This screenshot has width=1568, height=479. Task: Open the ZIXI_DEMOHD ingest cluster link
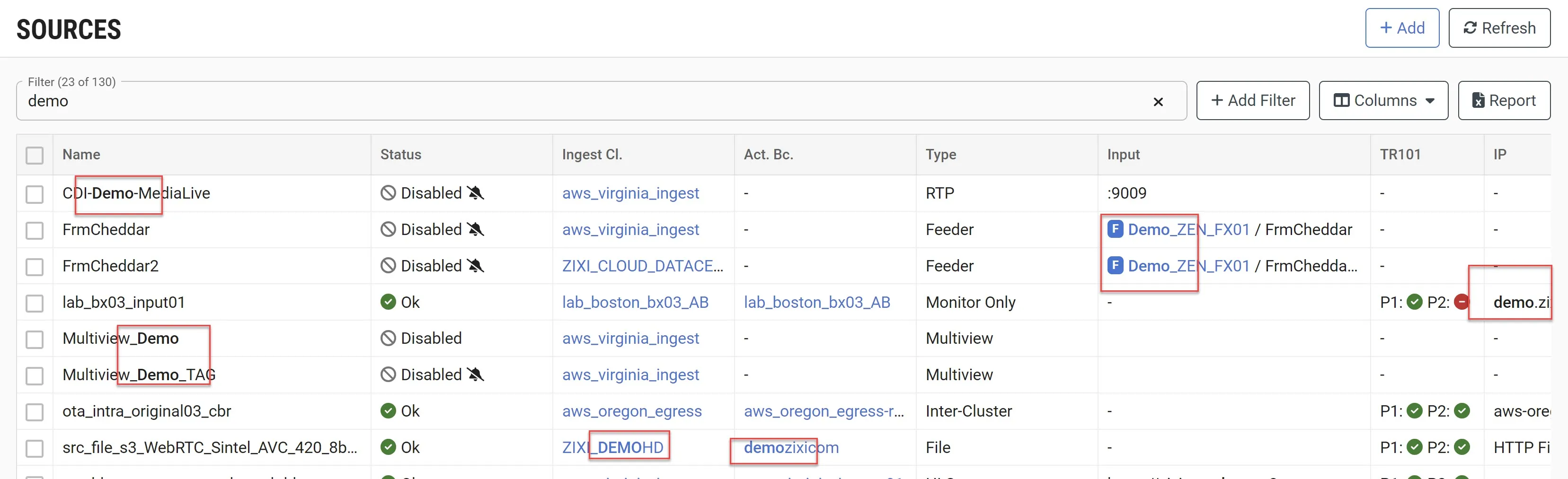coord(612,447)
